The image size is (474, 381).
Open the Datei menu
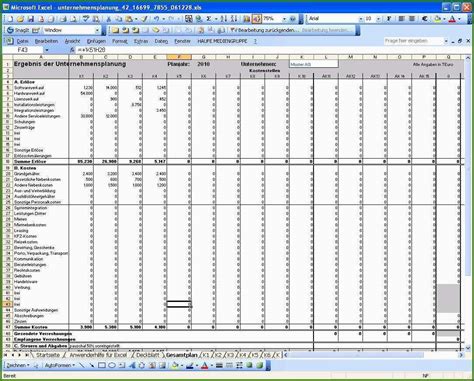23,41
